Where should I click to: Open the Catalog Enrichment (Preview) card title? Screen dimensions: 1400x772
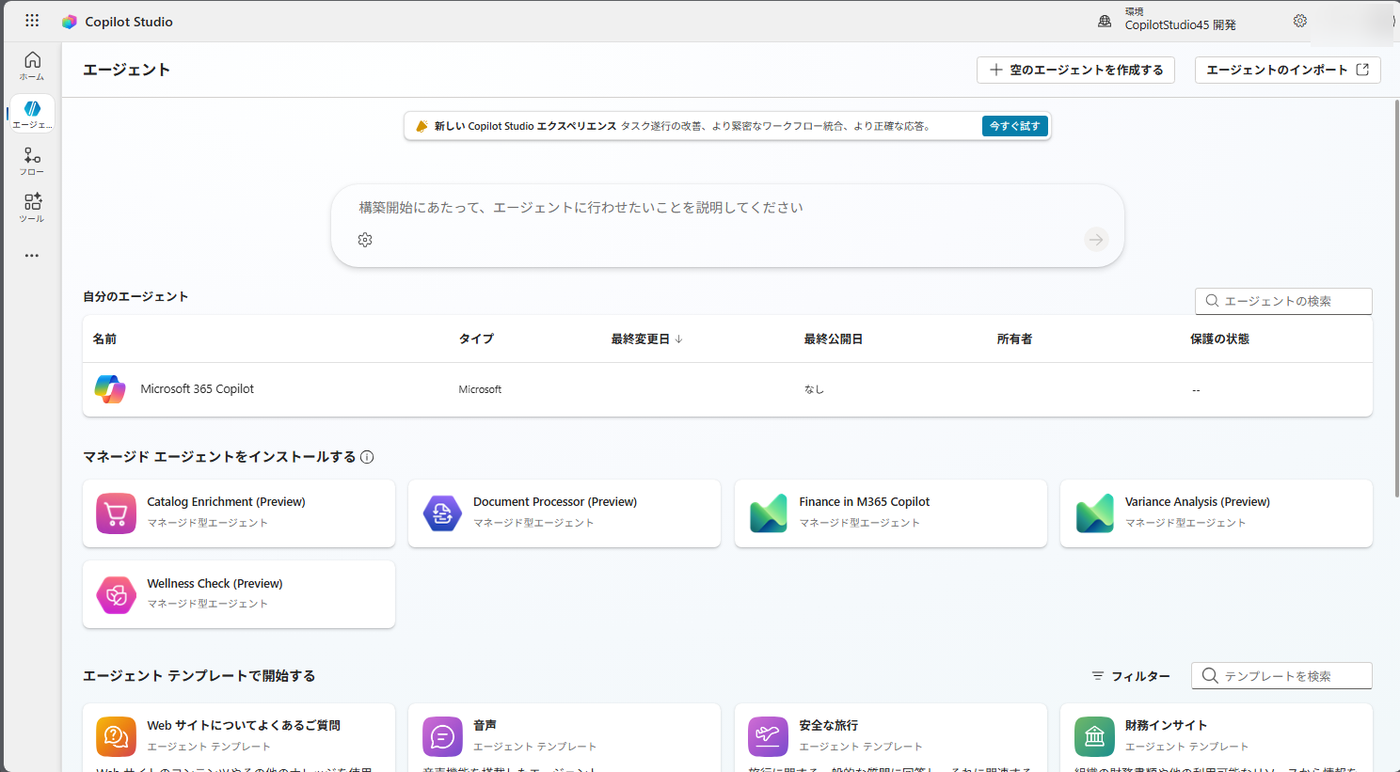tap(226, 502)
